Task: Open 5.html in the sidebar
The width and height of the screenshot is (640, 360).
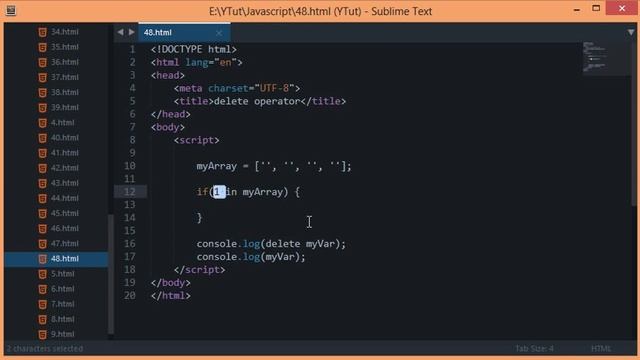Action: point(62,273)
